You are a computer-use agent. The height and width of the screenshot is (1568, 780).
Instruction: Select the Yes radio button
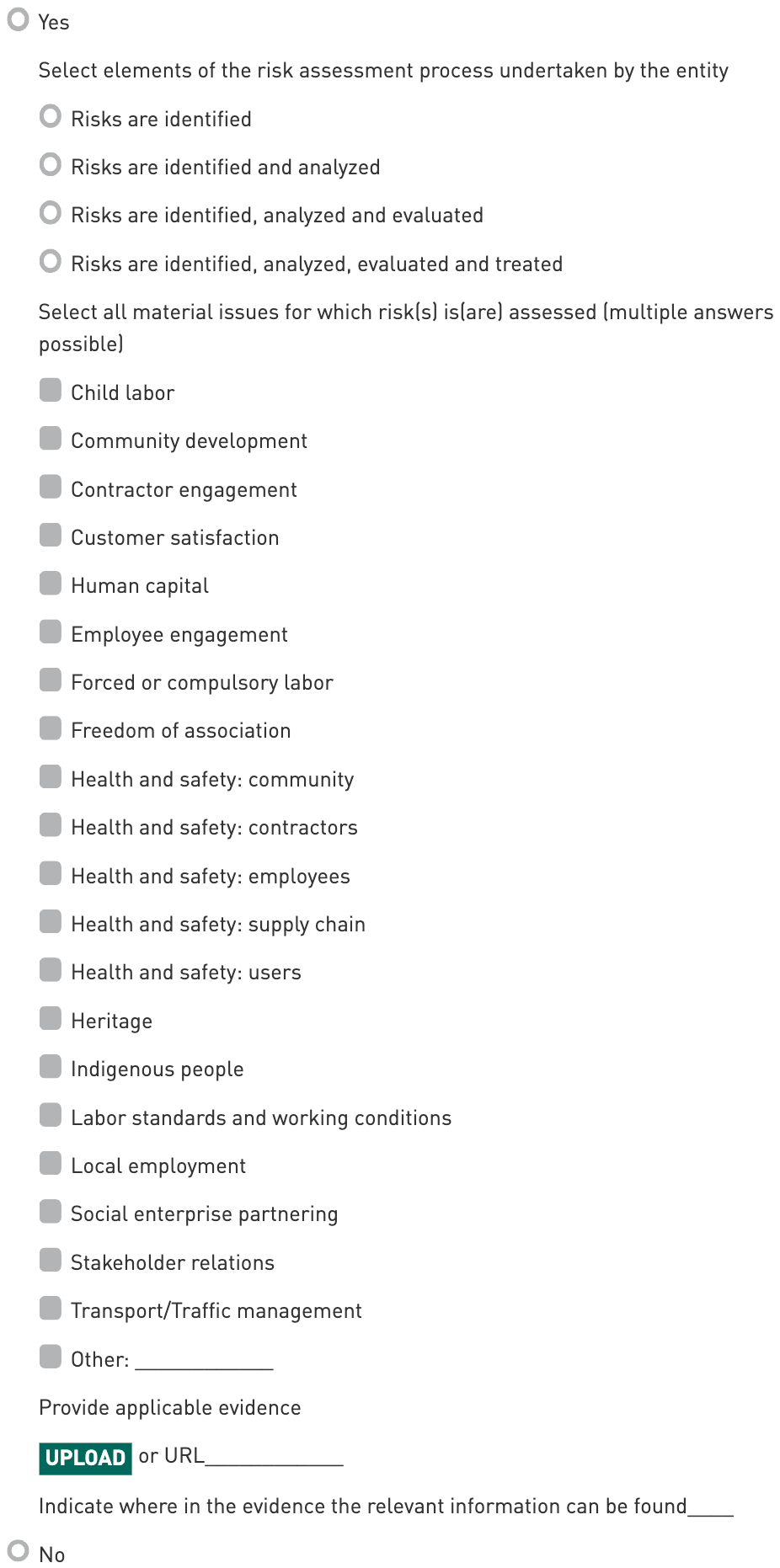point(18,19)
